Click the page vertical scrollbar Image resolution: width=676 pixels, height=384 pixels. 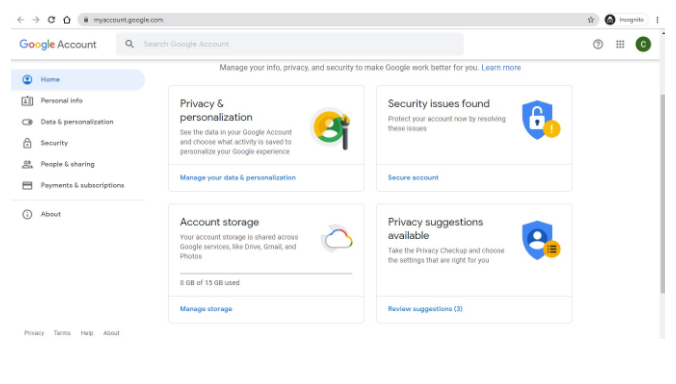pyautogui.click(x=662, y=194)
